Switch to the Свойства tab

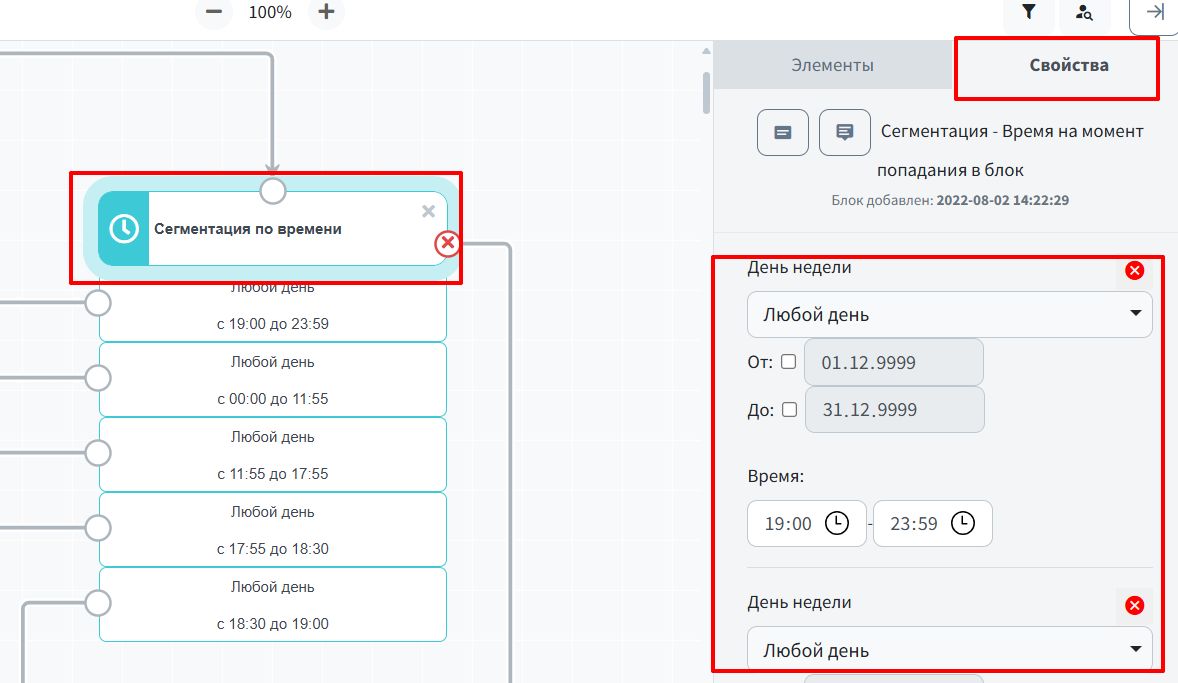(x=1068, y=65)
